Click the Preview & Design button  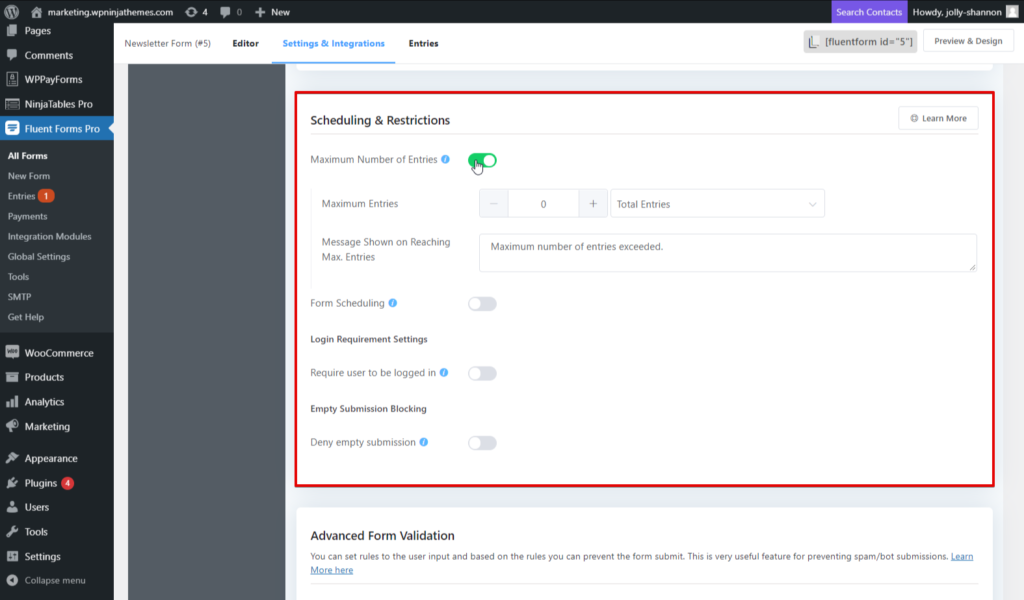coord(968,41)
